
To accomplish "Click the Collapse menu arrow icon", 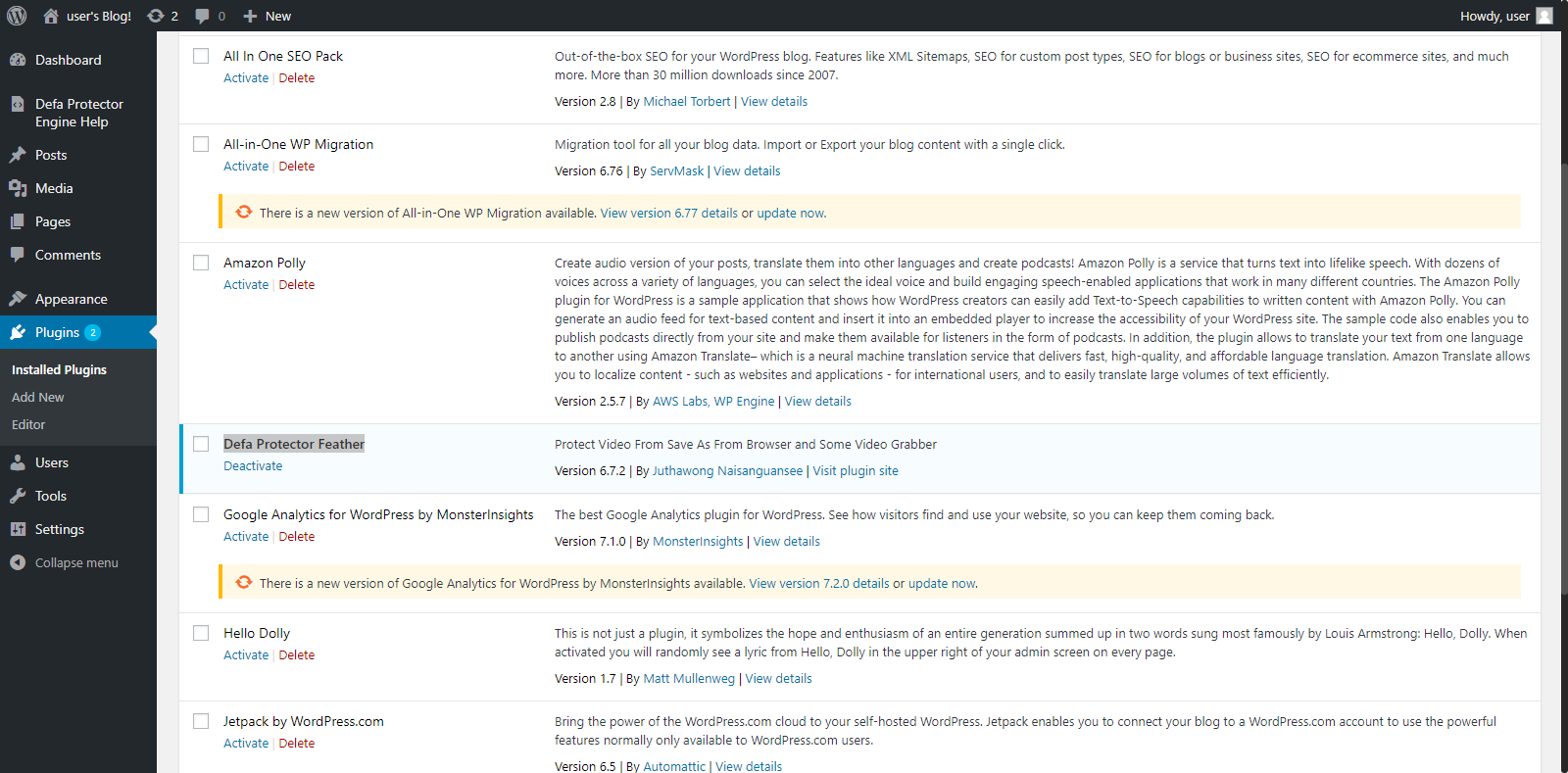I will (18, 562).
